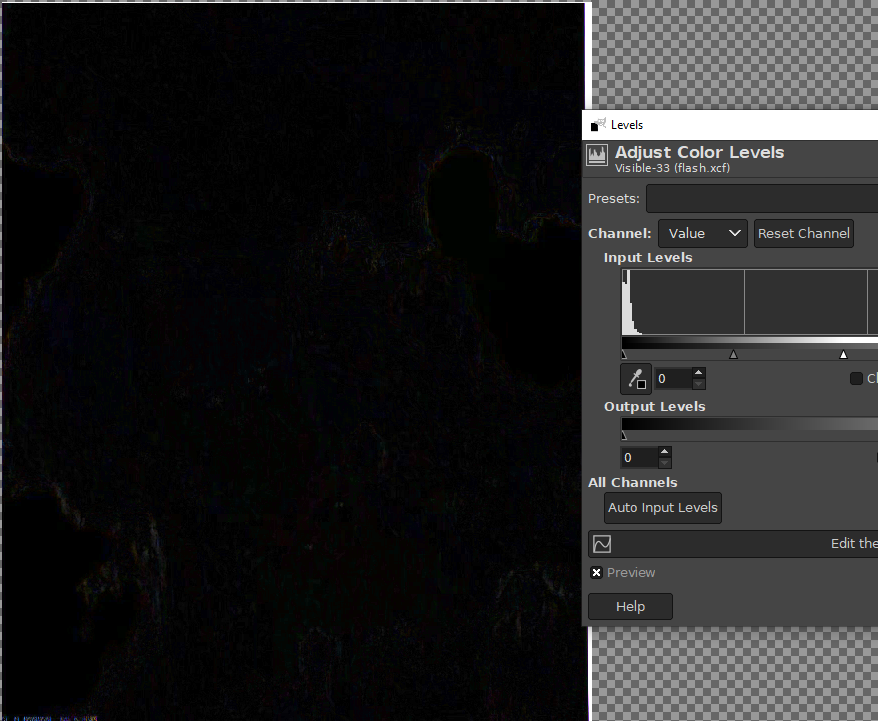Click the input levels histogram area
The width and height of the screenshot is (878, 721).
point(749,302)
